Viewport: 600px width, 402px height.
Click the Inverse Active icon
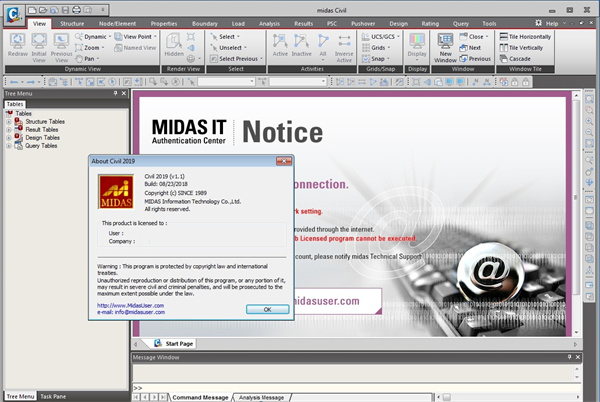344,47
